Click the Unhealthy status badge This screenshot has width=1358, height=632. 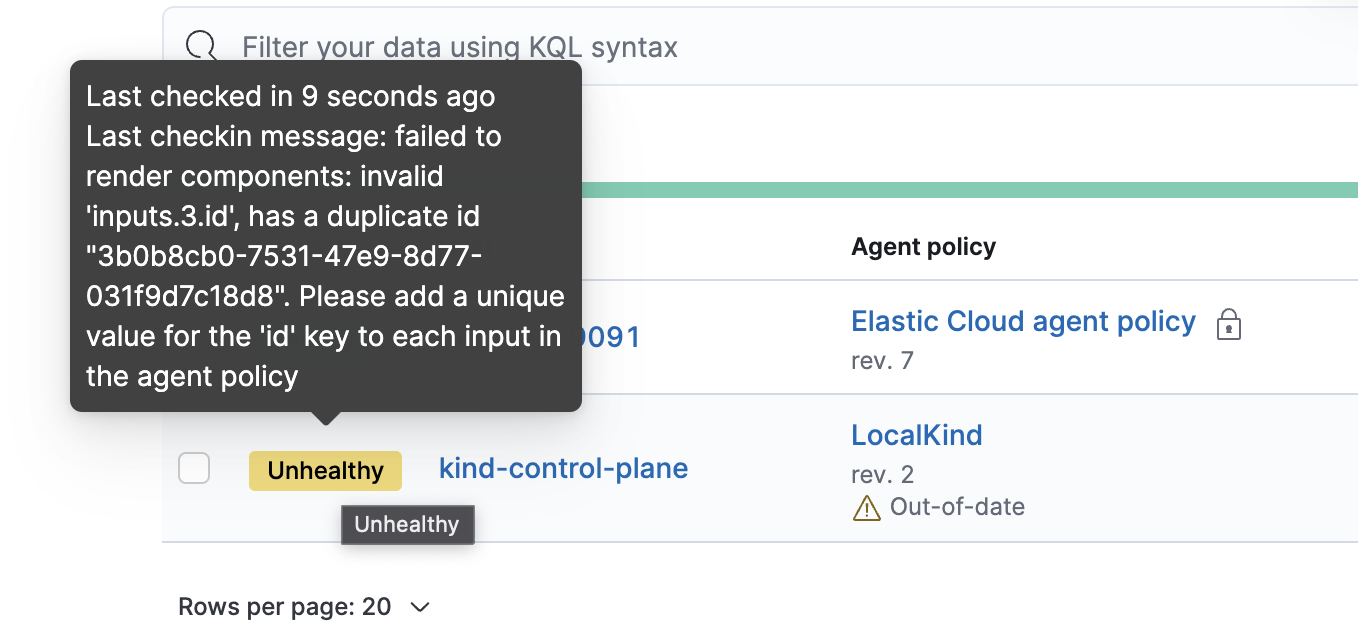click(x=325, y=469)
